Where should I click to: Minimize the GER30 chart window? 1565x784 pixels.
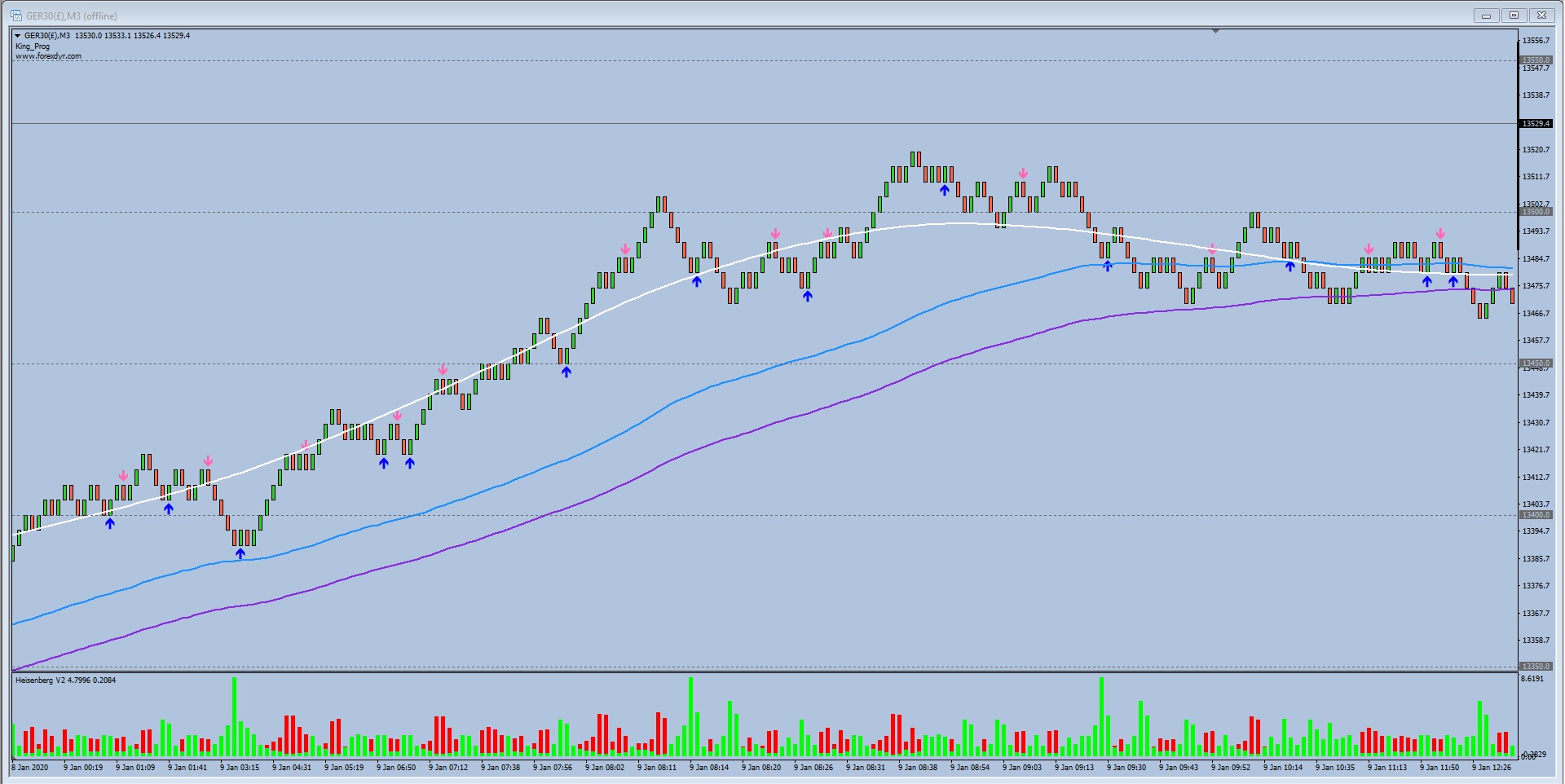pyautogui.click(x=1486, y=15)
